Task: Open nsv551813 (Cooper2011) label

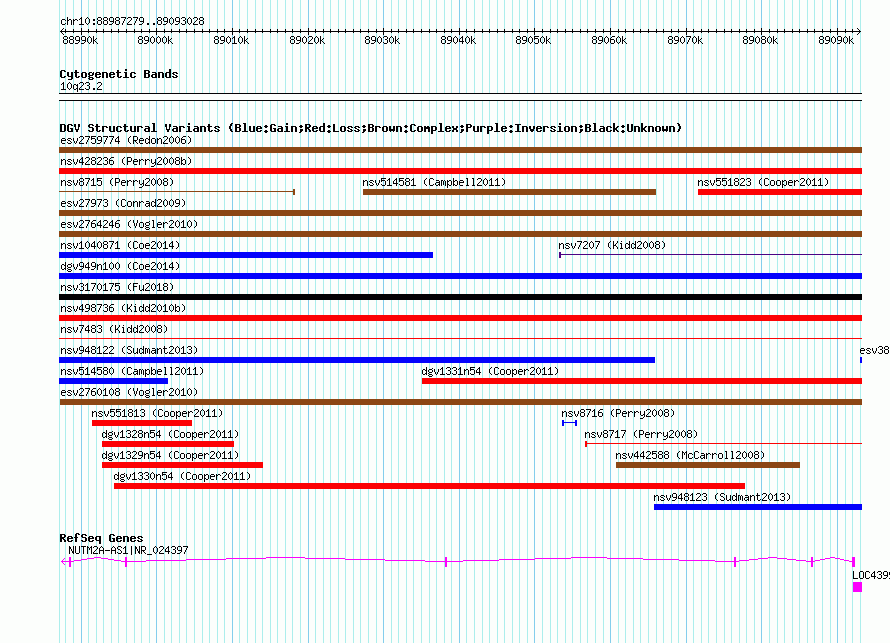Action: coord(157,413)
